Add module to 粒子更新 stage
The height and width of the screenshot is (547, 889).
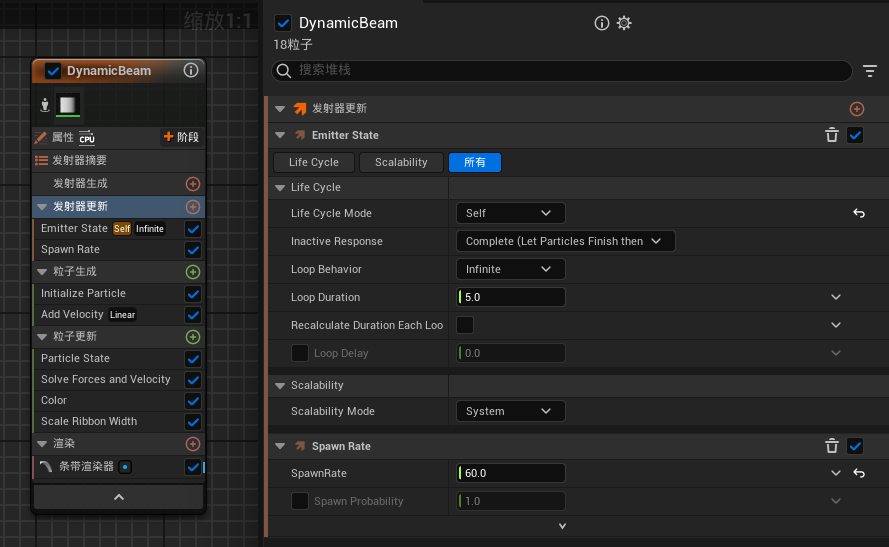point(193,337)
